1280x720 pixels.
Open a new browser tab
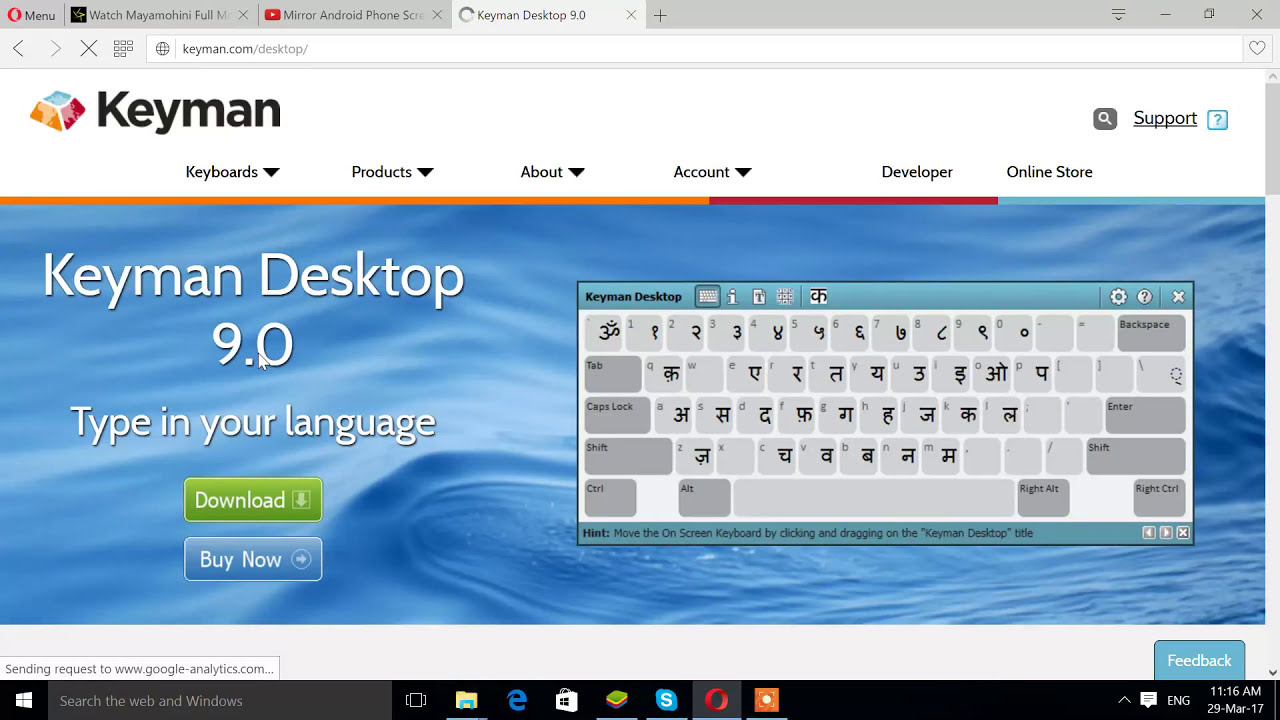tap(660, 15)
